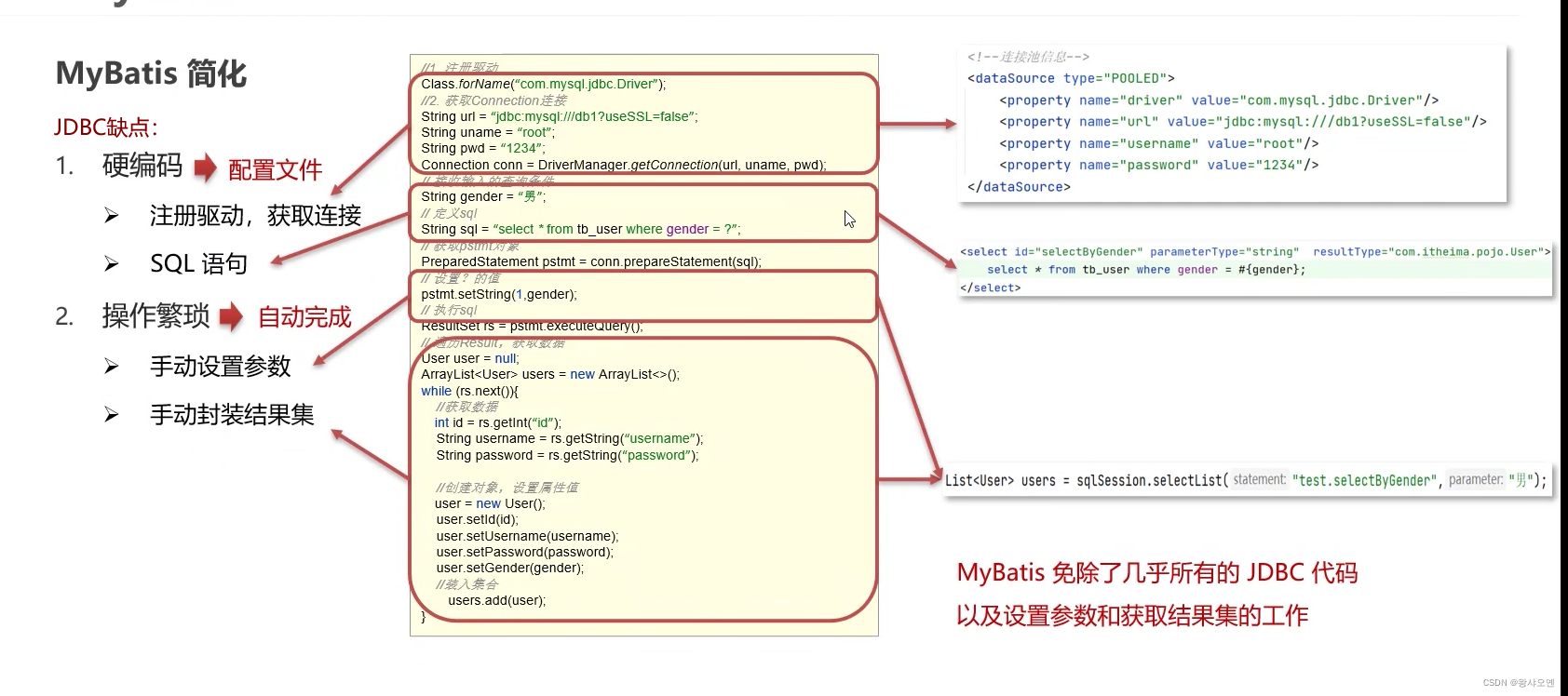Click the 'pstmt.setString(1,gender);' line
Viewport: 1568px width, 696px height.
[x=499, y=294]
